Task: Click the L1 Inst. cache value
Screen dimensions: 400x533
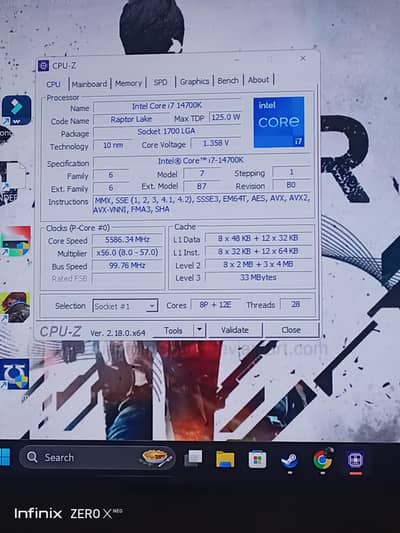Action: click(258, 251)
